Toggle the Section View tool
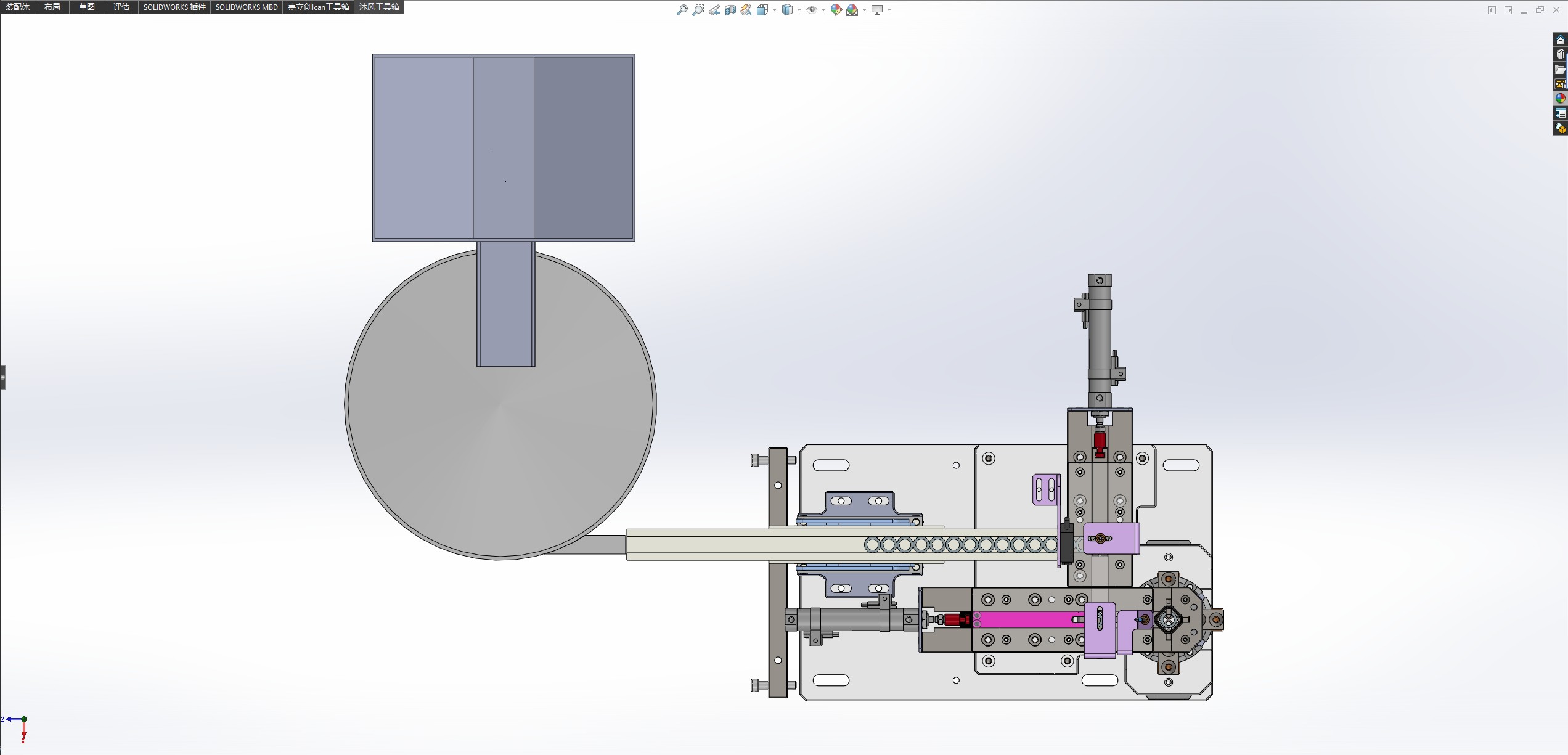The height and width of the screenshot is (755, 1568). (x=730, y=10)
